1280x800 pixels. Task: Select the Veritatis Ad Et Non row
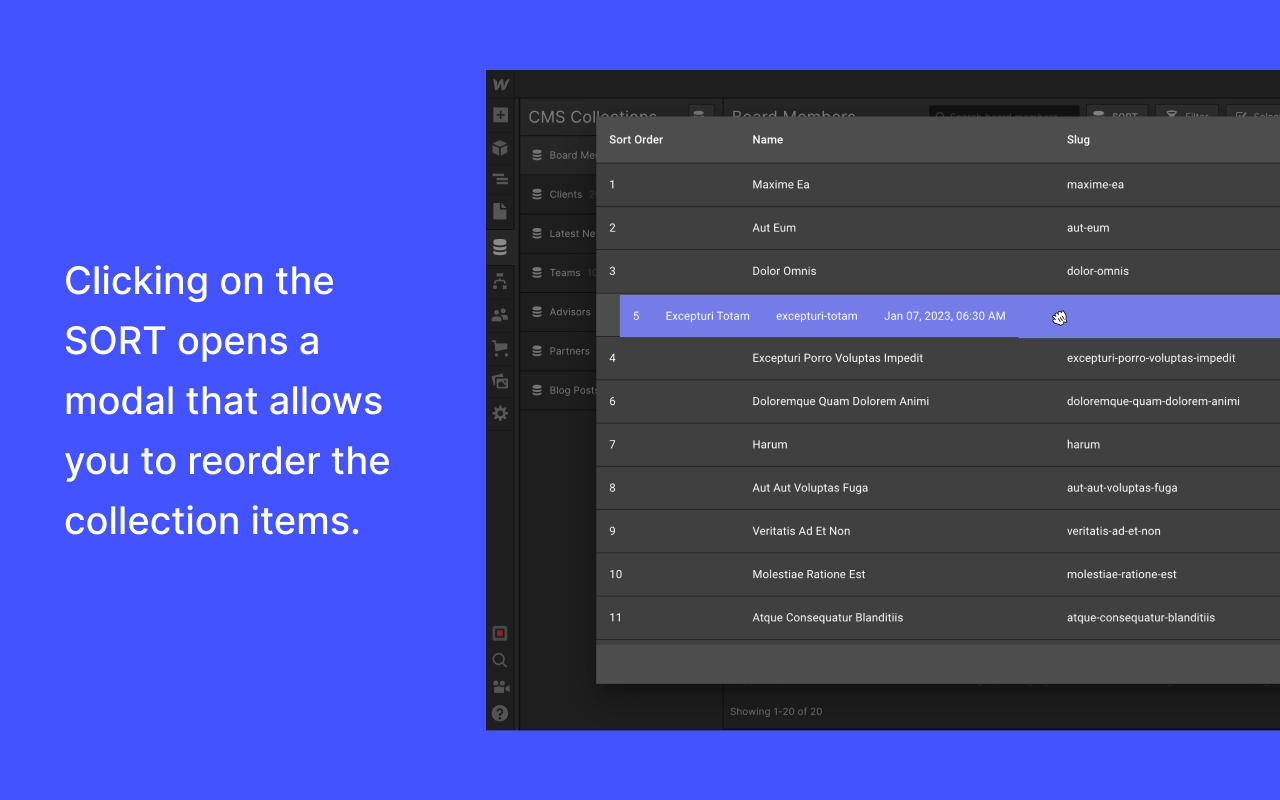[x=938, y=531]
